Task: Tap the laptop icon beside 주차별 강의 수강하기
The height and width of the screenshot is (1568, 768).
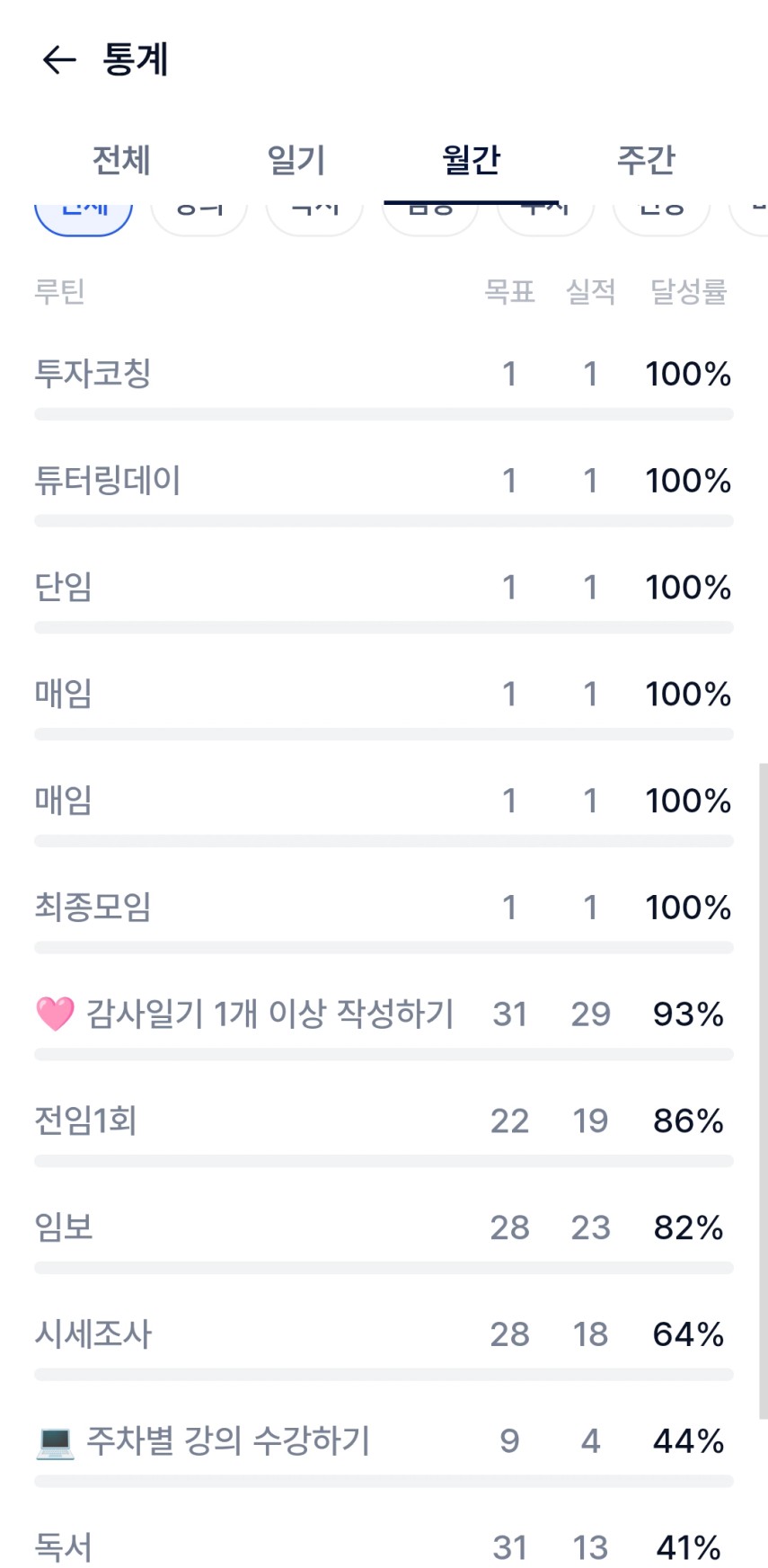Action: point(55,1441)
